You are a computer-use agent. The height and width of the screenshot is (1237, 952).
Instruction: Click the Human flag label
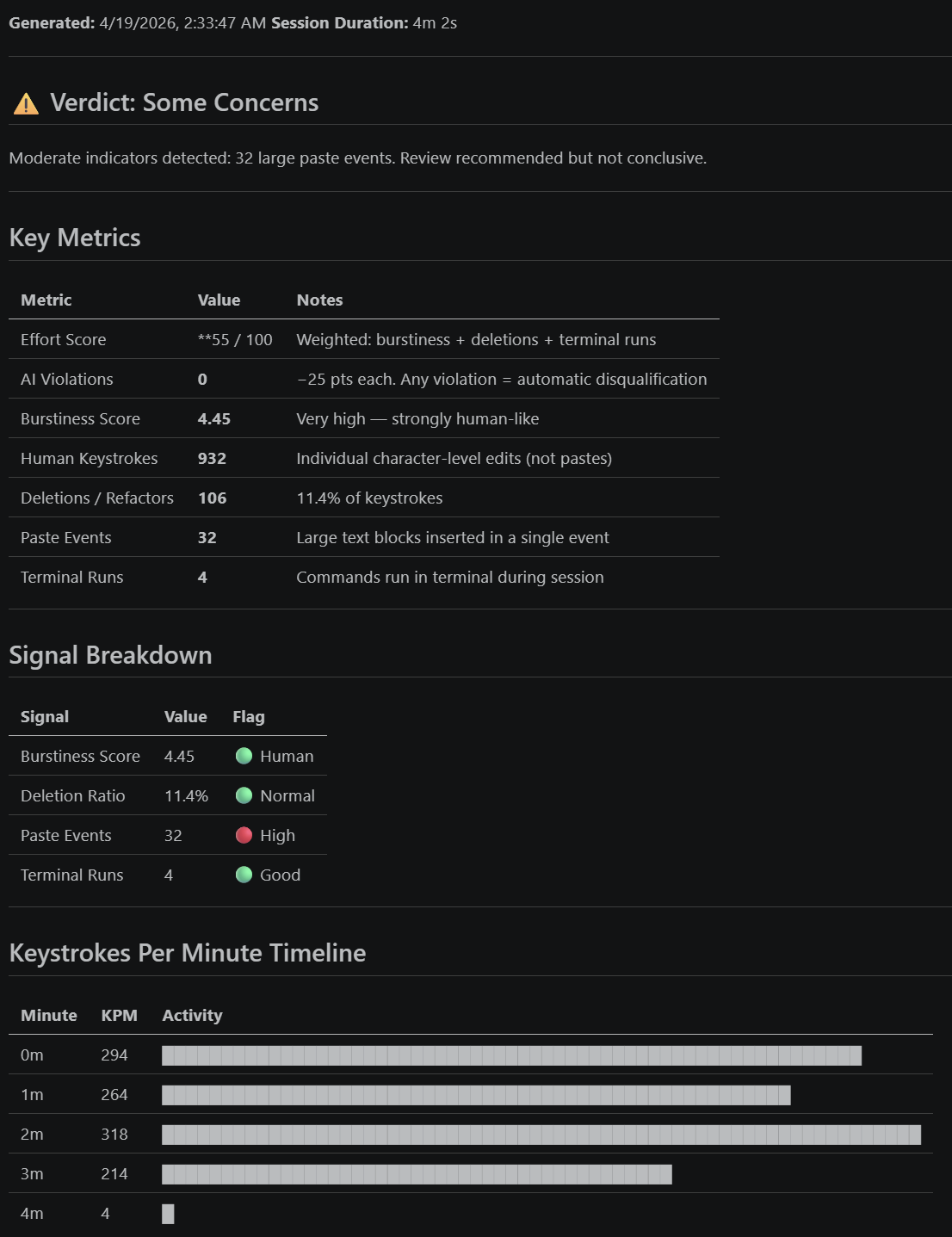[x=287, y=756]
